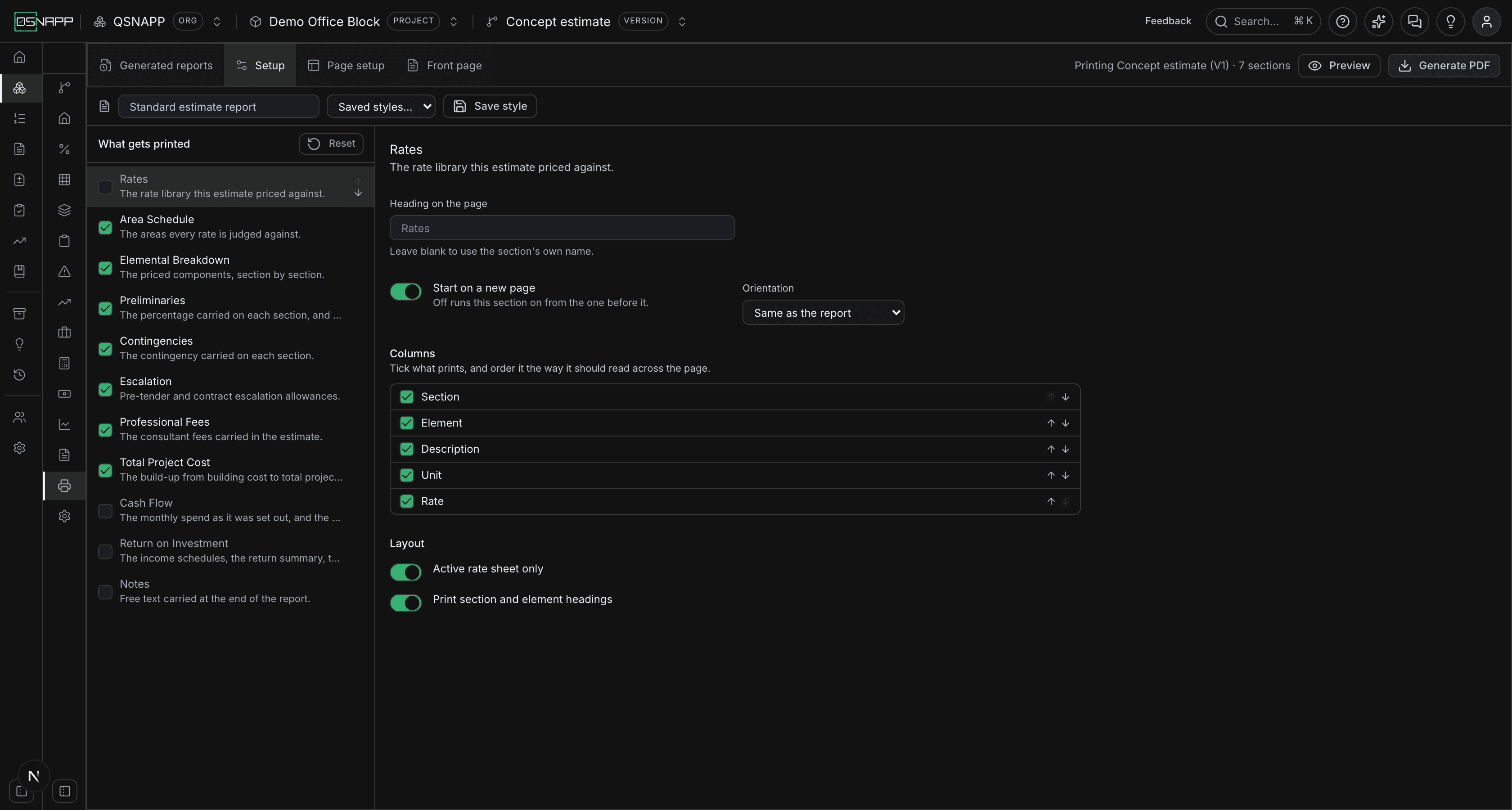Open the briefcase icon in second sidebar
1512x810 pixels.
[x=64, y=333]
